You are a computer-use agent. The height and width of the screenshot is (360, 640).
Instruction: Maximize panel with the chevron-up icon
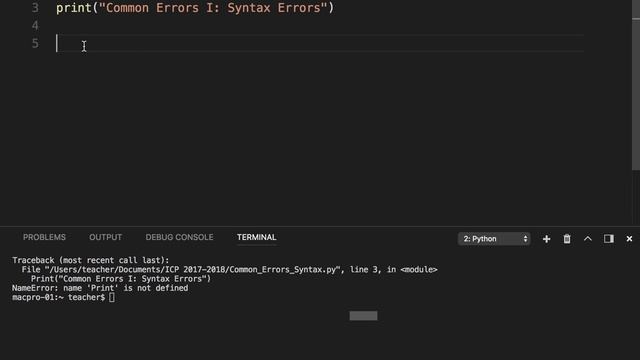click(588, 239)
